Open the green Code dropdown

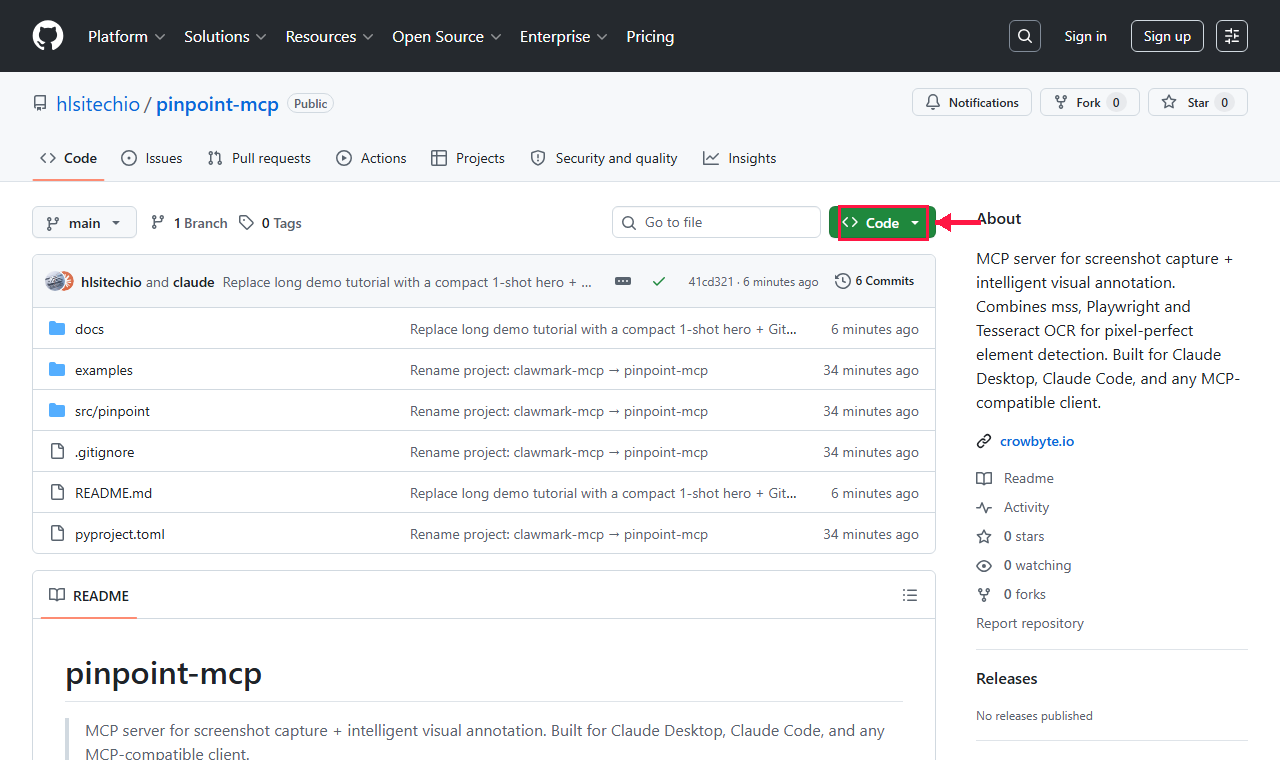click(880, 222)
